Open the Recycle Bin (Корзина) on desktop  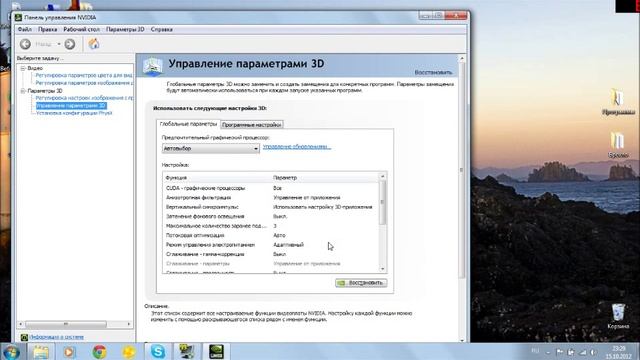pos(618,316)
